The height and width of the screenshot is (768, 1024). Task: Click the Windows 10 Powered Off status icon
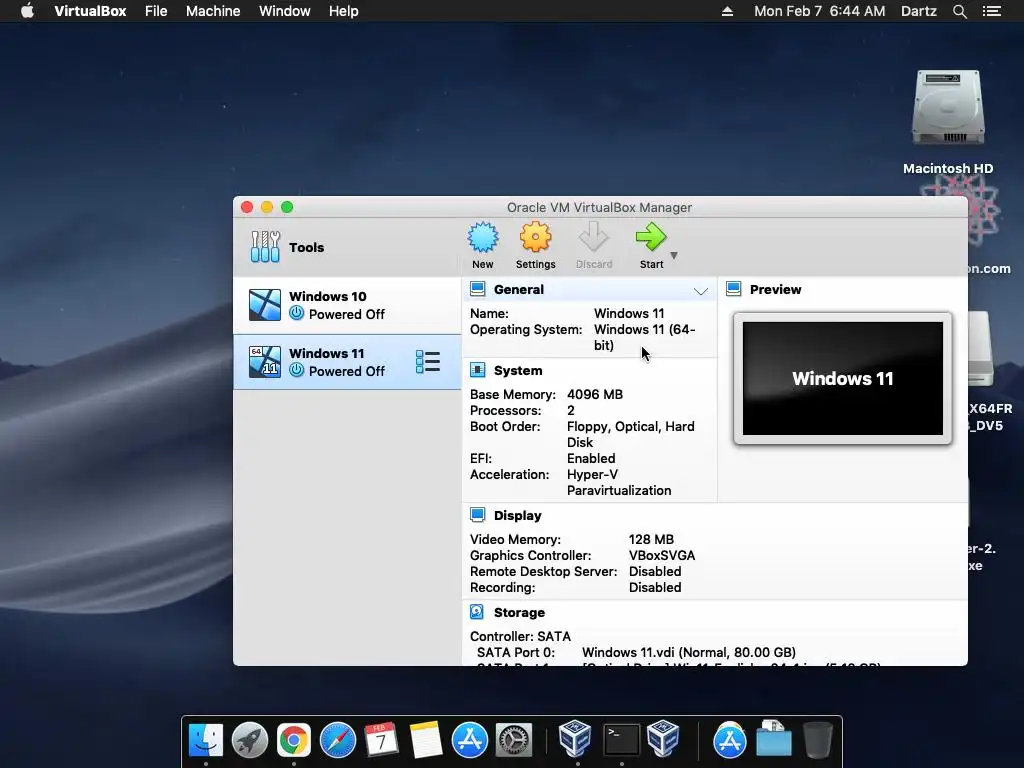click(296, 313)
